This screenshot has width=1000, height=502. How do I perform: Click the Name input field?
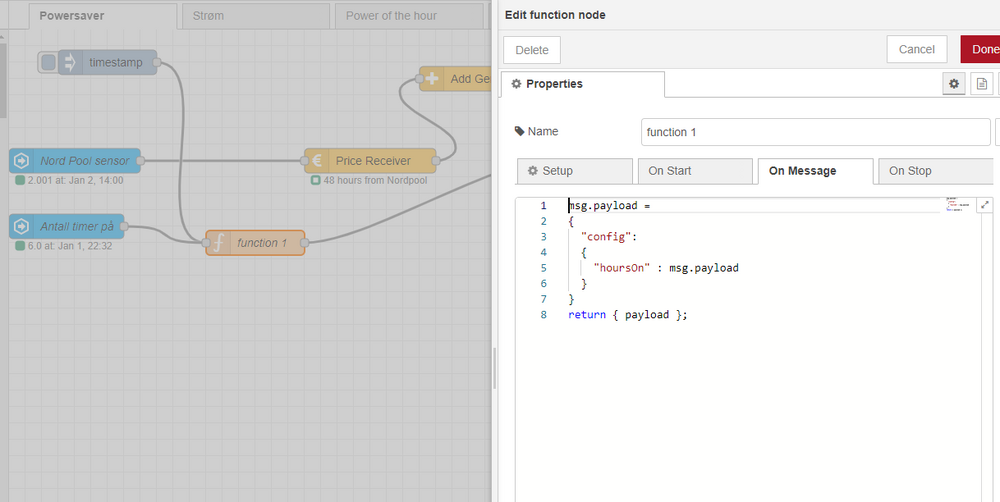(x=815, y=132)
